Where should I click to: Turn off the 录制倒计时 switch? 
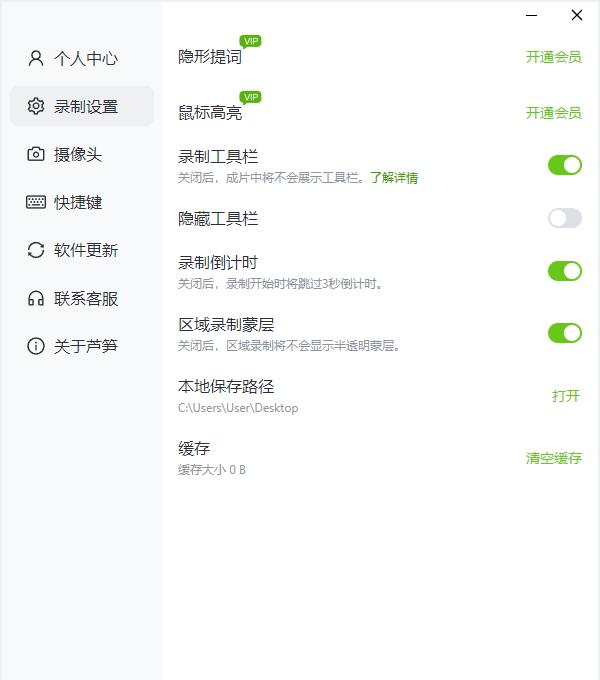[564, 271]
